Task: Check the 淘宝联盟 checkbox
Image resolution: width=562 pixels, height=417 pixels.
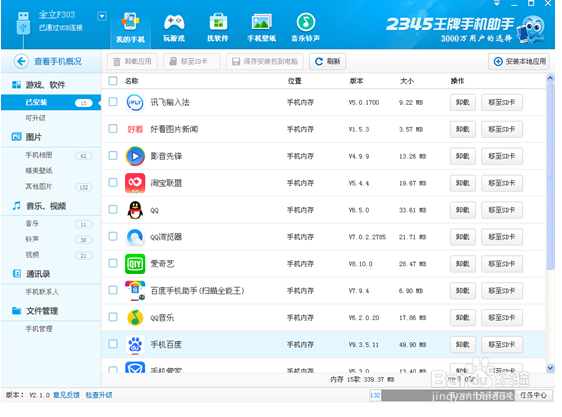Action: point(113,183)
